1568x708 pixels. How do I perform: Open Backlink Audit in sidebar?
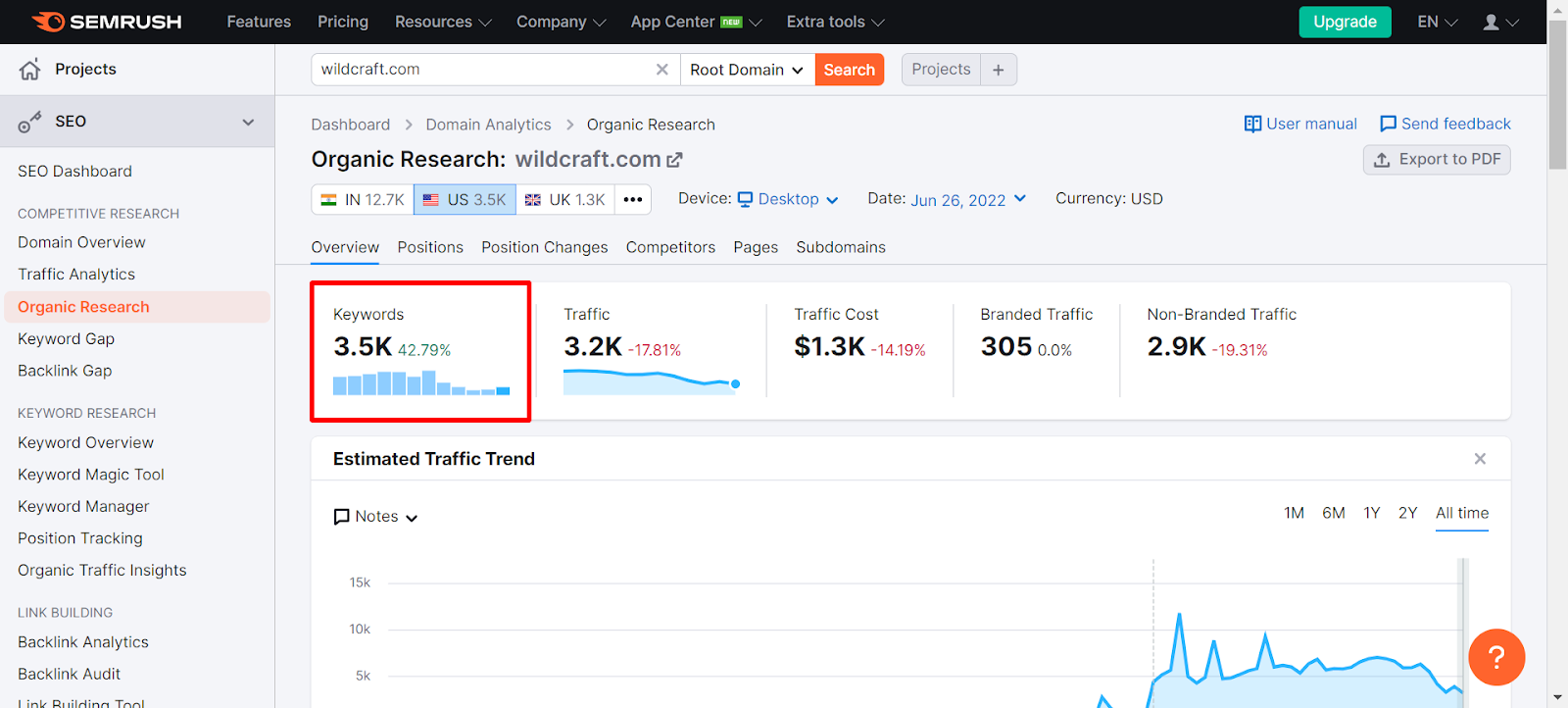pos(69,675)
